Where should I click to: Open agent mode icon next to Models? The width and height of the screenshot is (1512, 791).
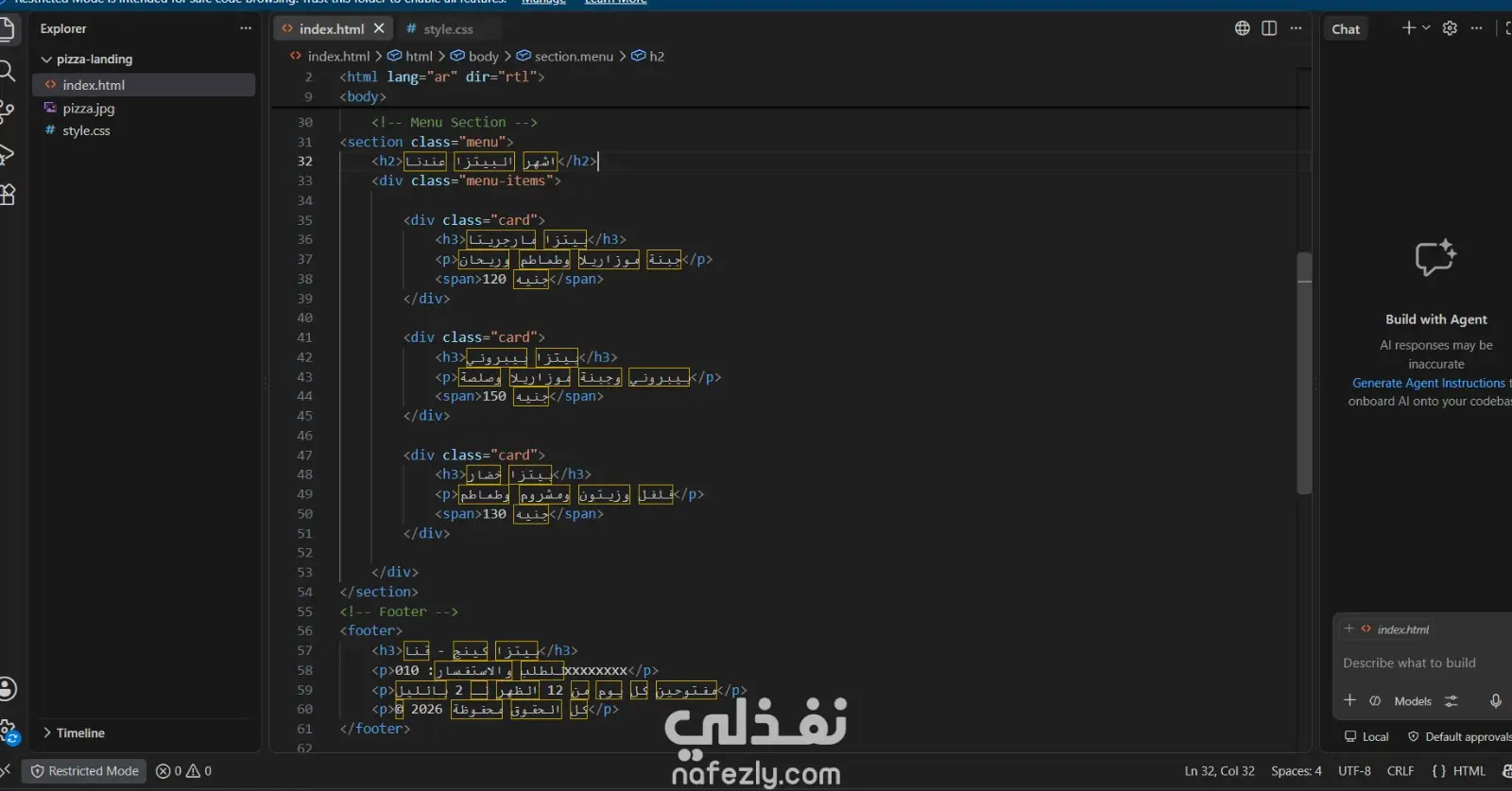point(1375,700)
